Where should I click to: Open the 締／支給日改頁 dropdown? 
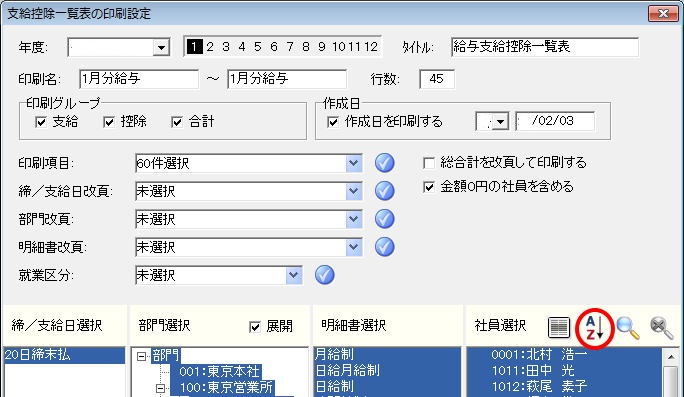(x=354, y=191)
